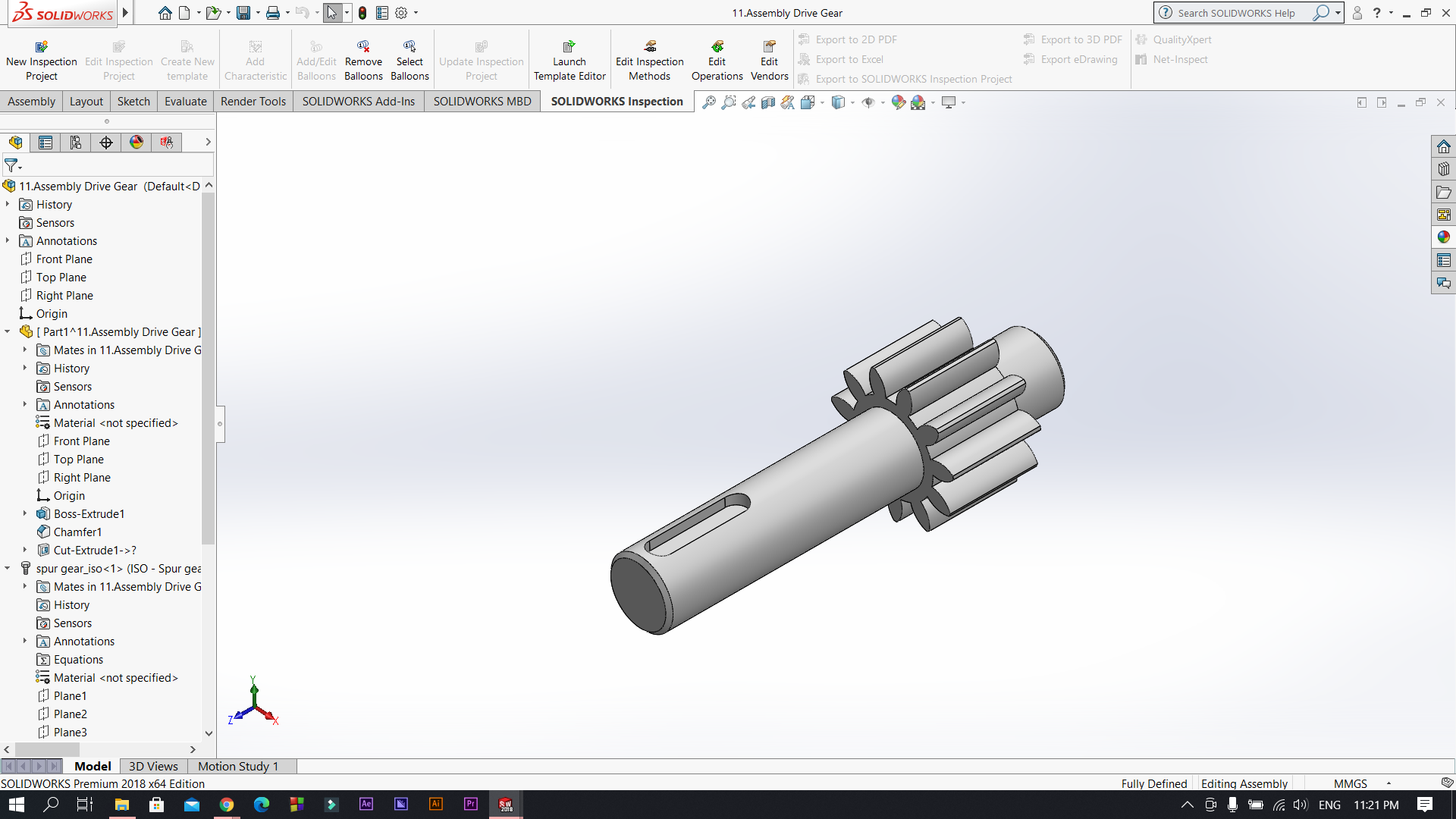Image resolution: width=1456 pixels, height=819 pixels.
Task: Toggle Hide/Show Items eye in view toolbar
Action: (x=868, y=102)
